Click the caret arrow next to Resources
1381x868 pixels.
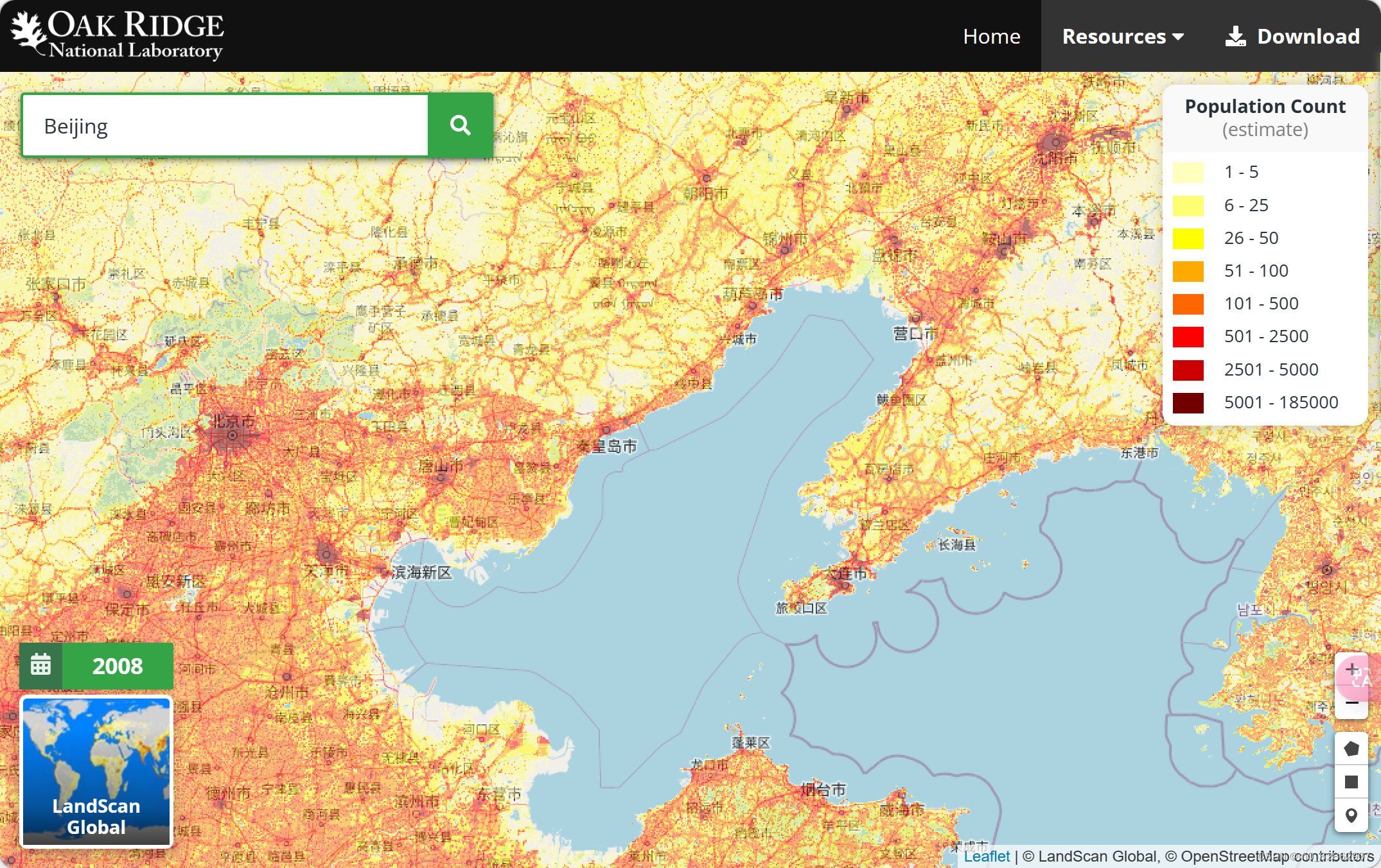(1178, 37)
